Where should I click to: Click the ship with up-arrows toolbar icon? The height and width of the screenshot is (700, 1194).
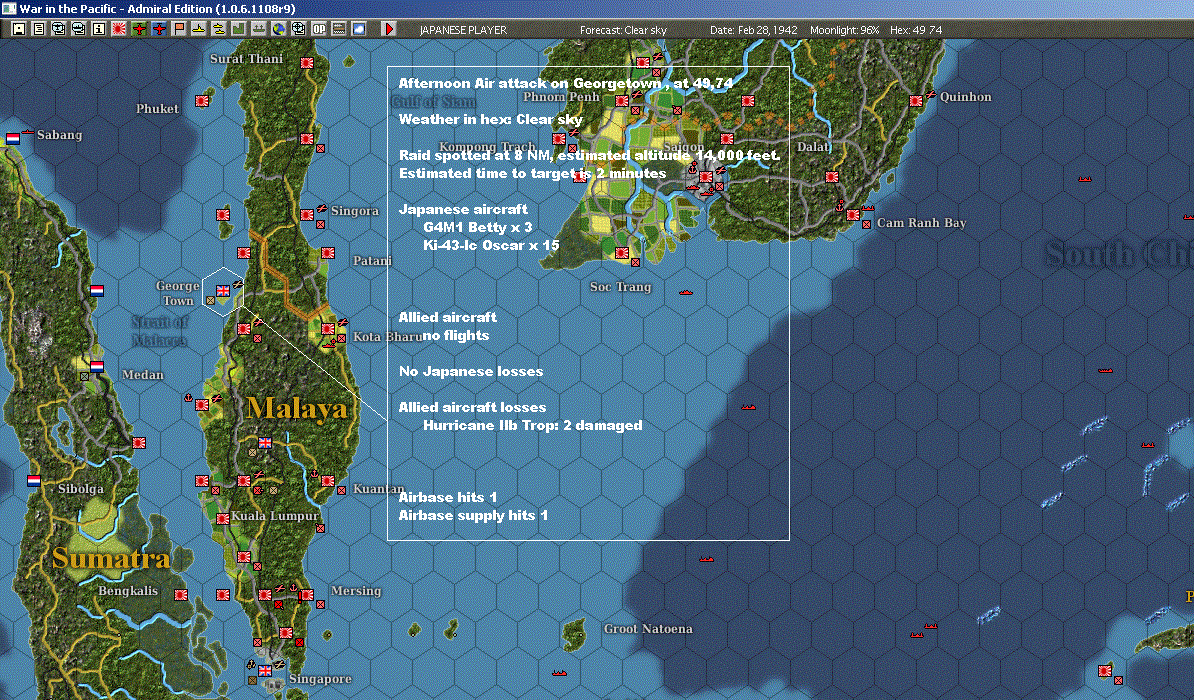click(259, 29)
